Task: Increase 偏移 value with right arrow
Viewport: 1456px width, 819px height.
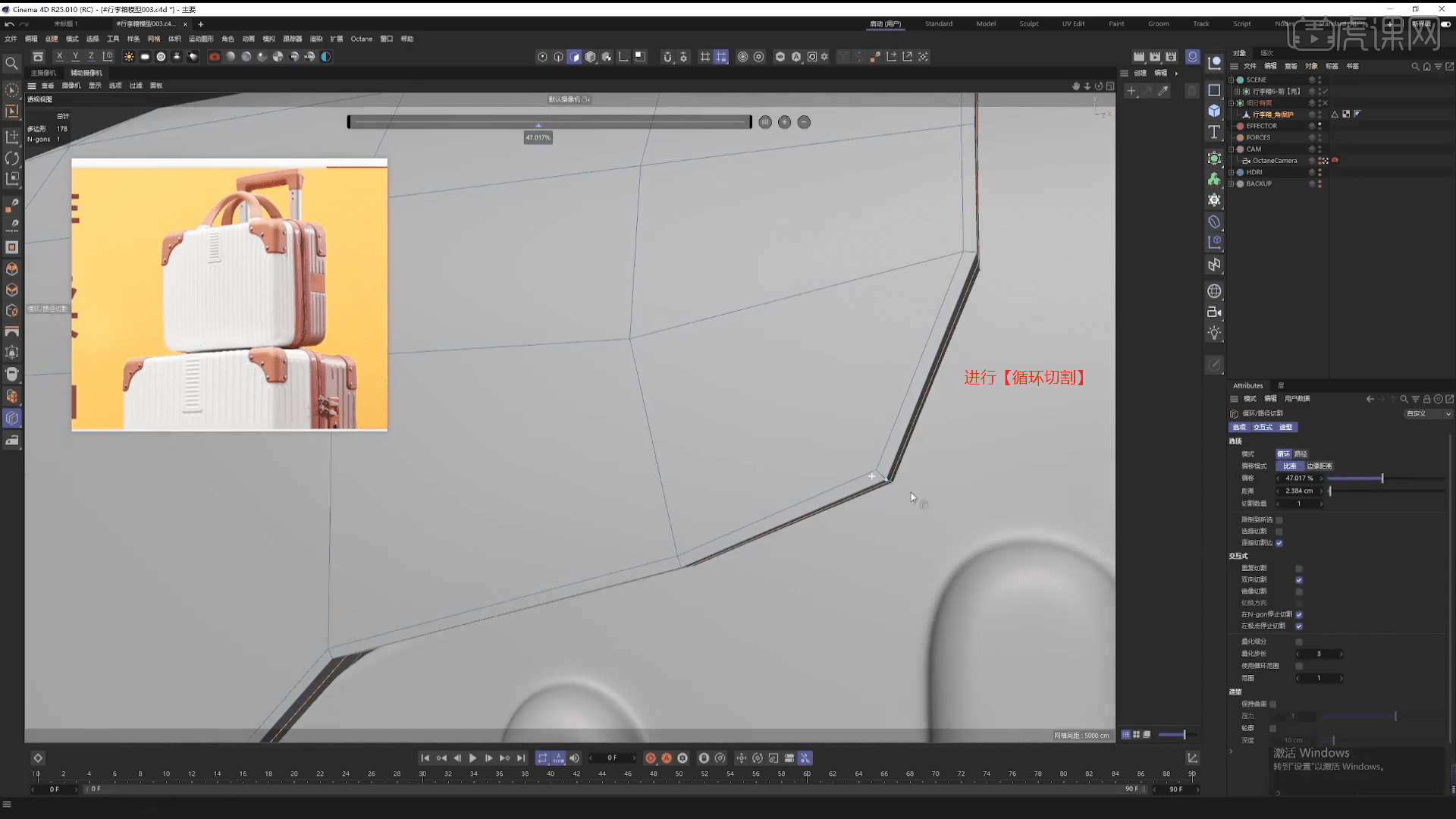Action: point(1321,479)
